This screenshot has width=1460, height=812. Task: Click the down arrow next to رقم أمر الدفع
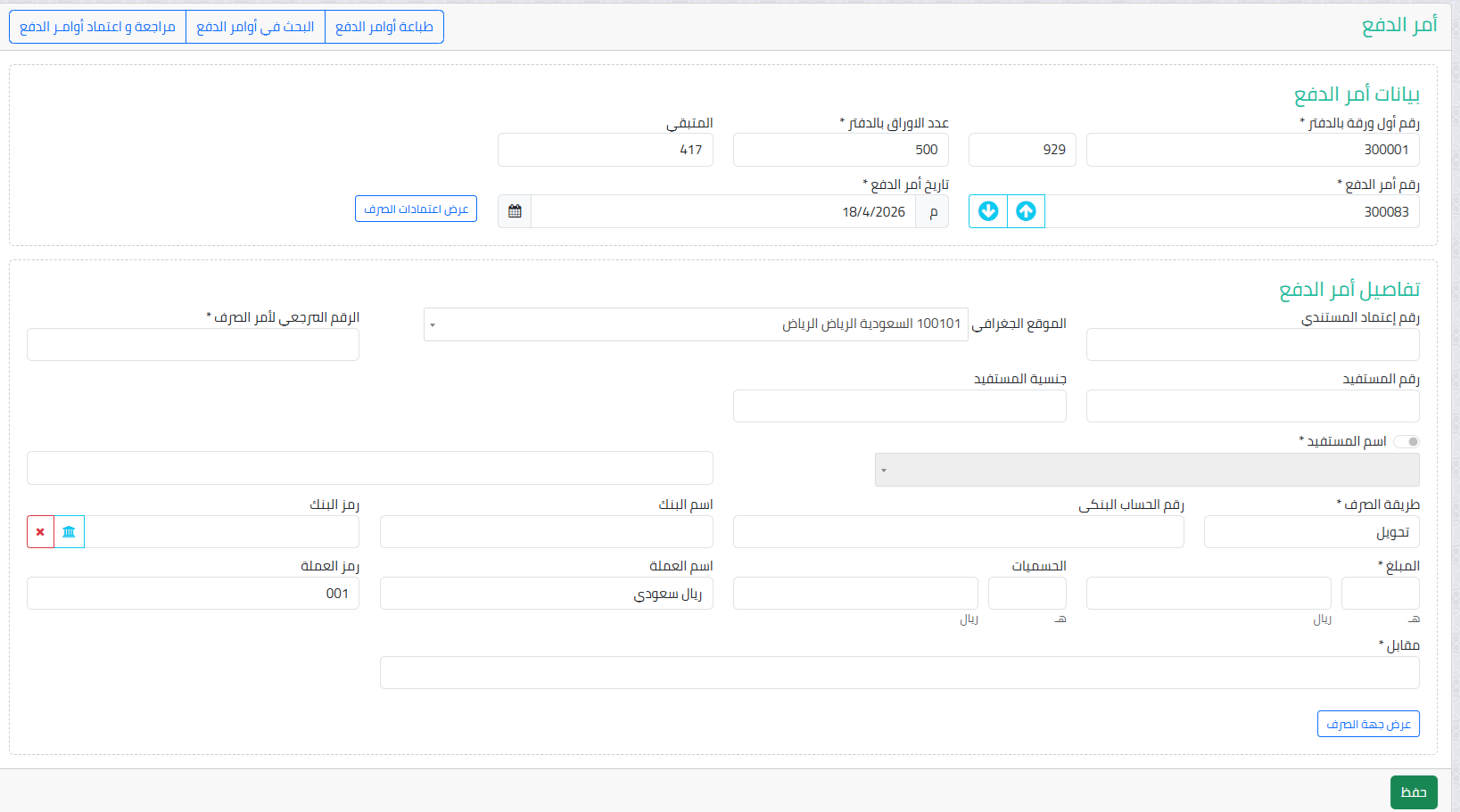pyautogui.click(x=988, y=211)
